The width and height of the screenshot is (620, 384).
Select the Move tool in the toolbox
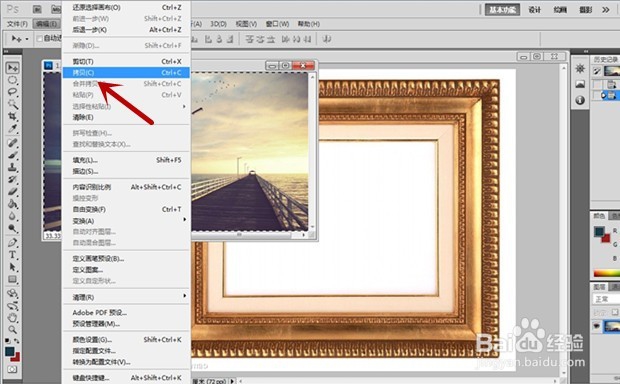(13, 68)
